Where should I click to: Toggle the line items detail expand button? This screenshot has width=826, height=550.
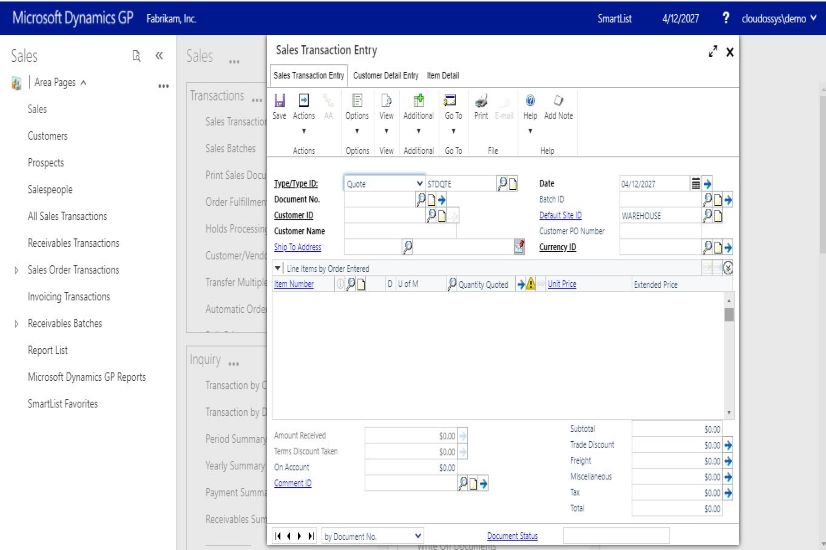[728, 268]
